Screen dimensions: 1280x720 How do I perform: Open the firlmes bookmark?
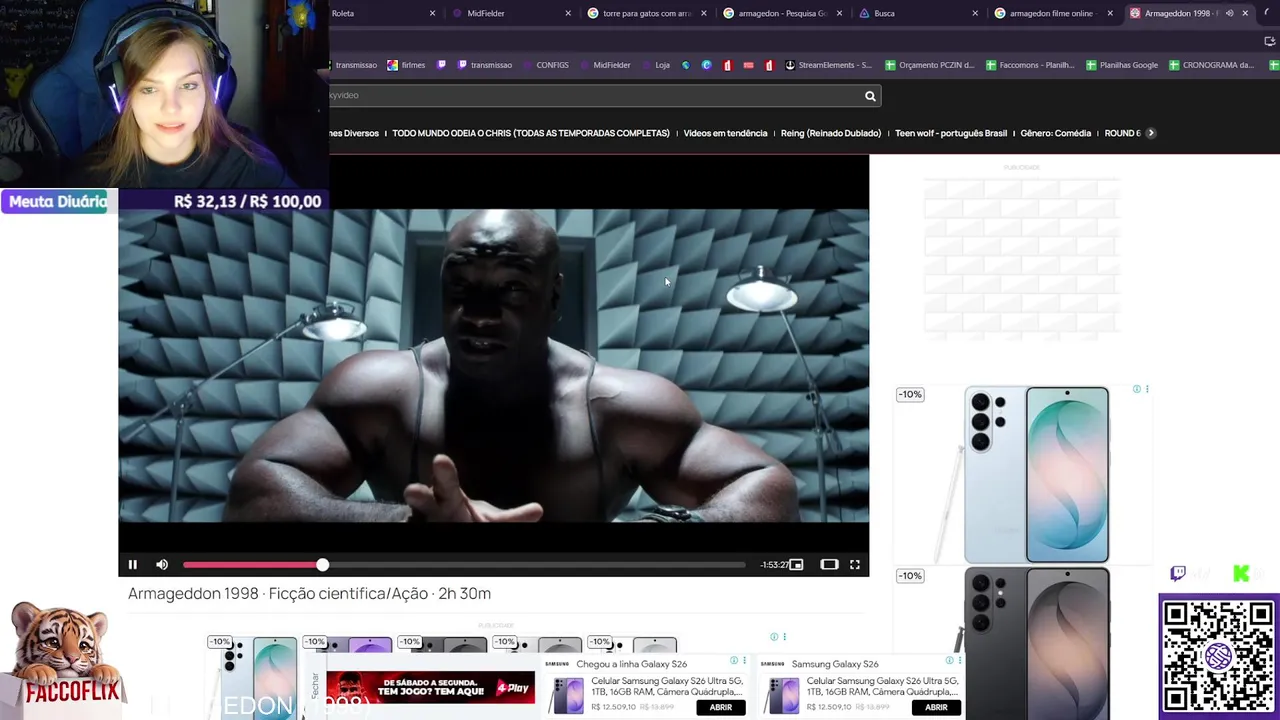coord(406,65)
